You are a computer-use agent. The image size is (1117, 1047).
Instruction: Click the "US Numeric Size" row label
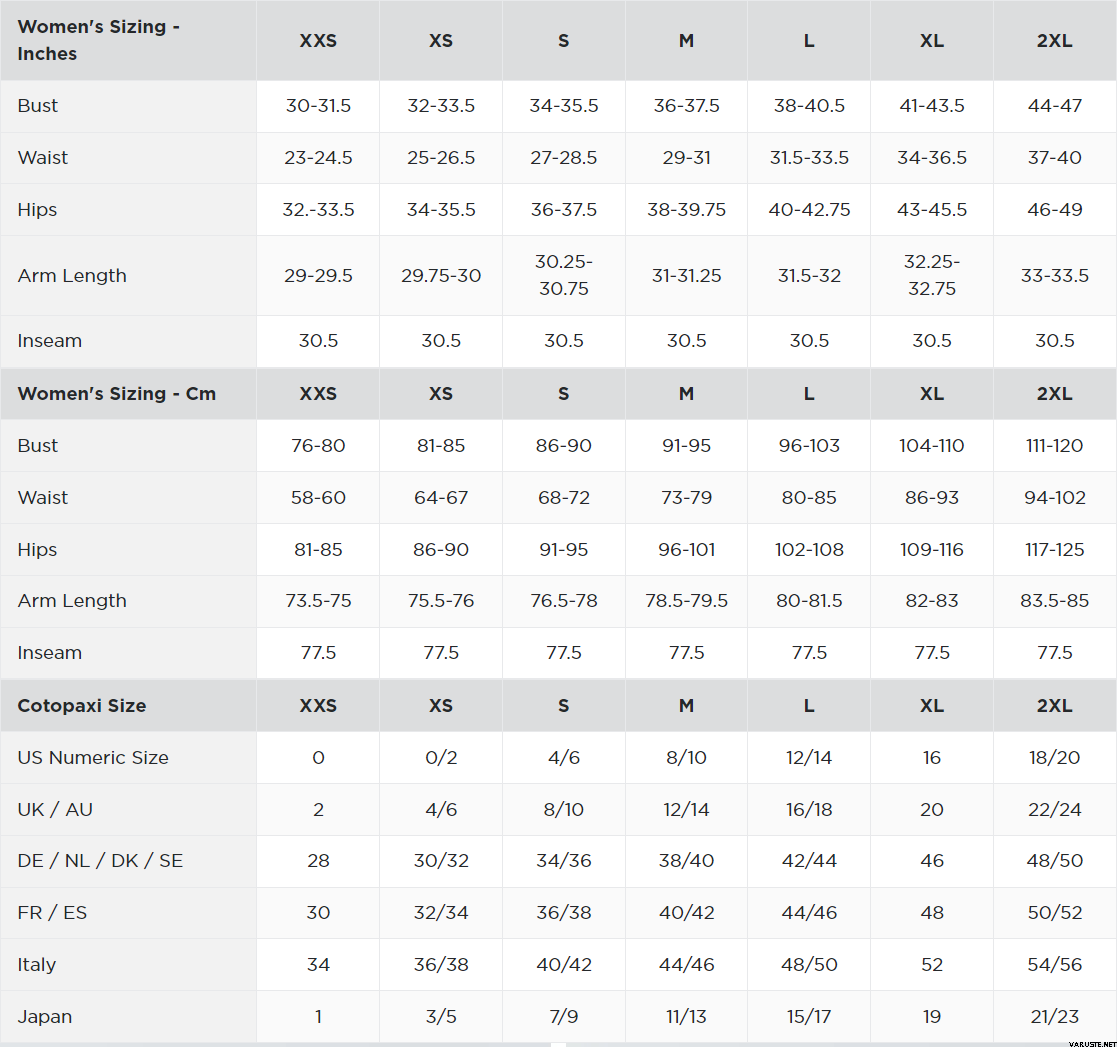click(x=93, y=758)
